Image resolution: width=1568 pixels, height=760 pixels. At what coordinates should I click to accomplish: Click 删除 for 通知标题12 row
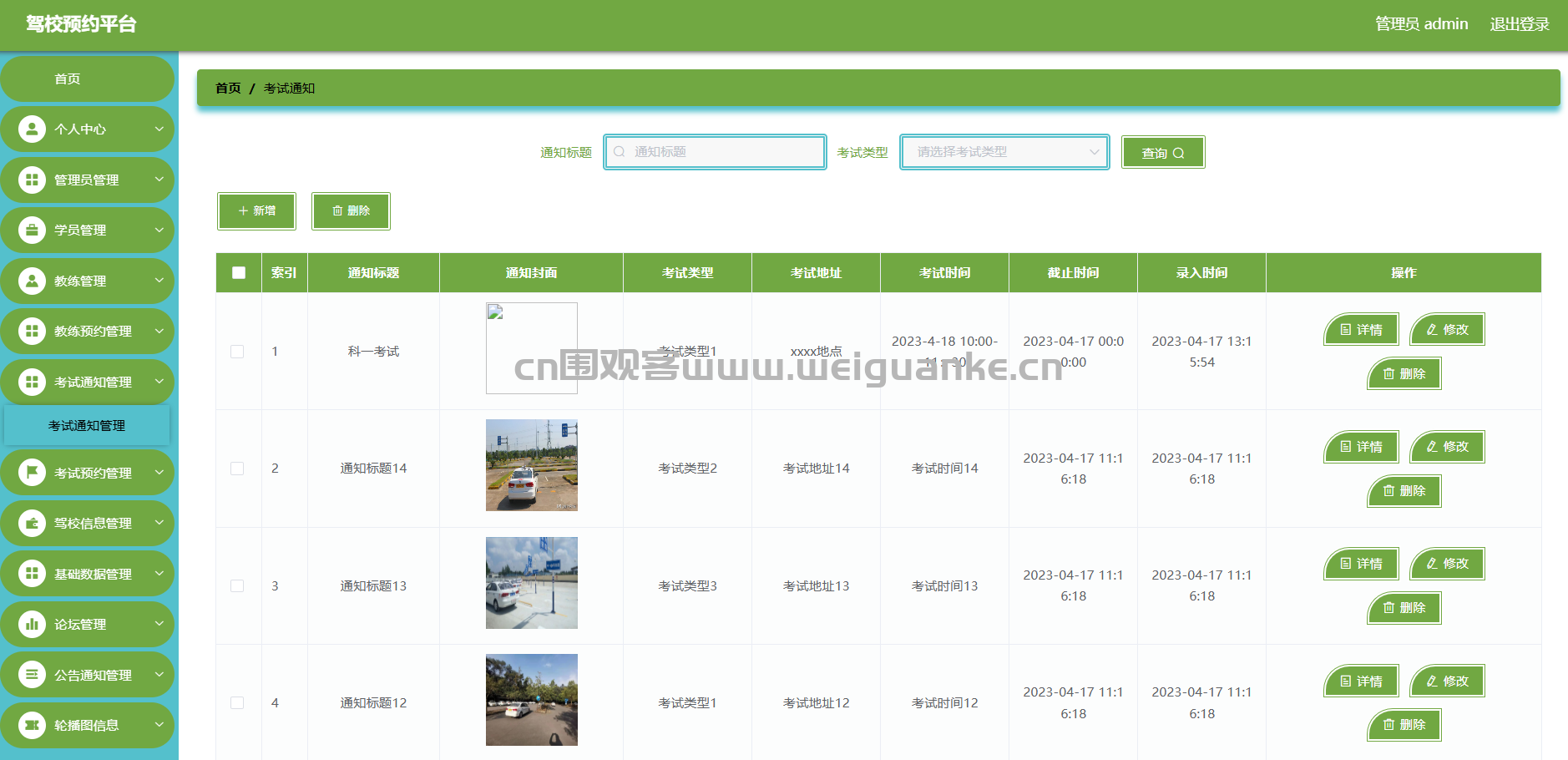[1404, 725]
